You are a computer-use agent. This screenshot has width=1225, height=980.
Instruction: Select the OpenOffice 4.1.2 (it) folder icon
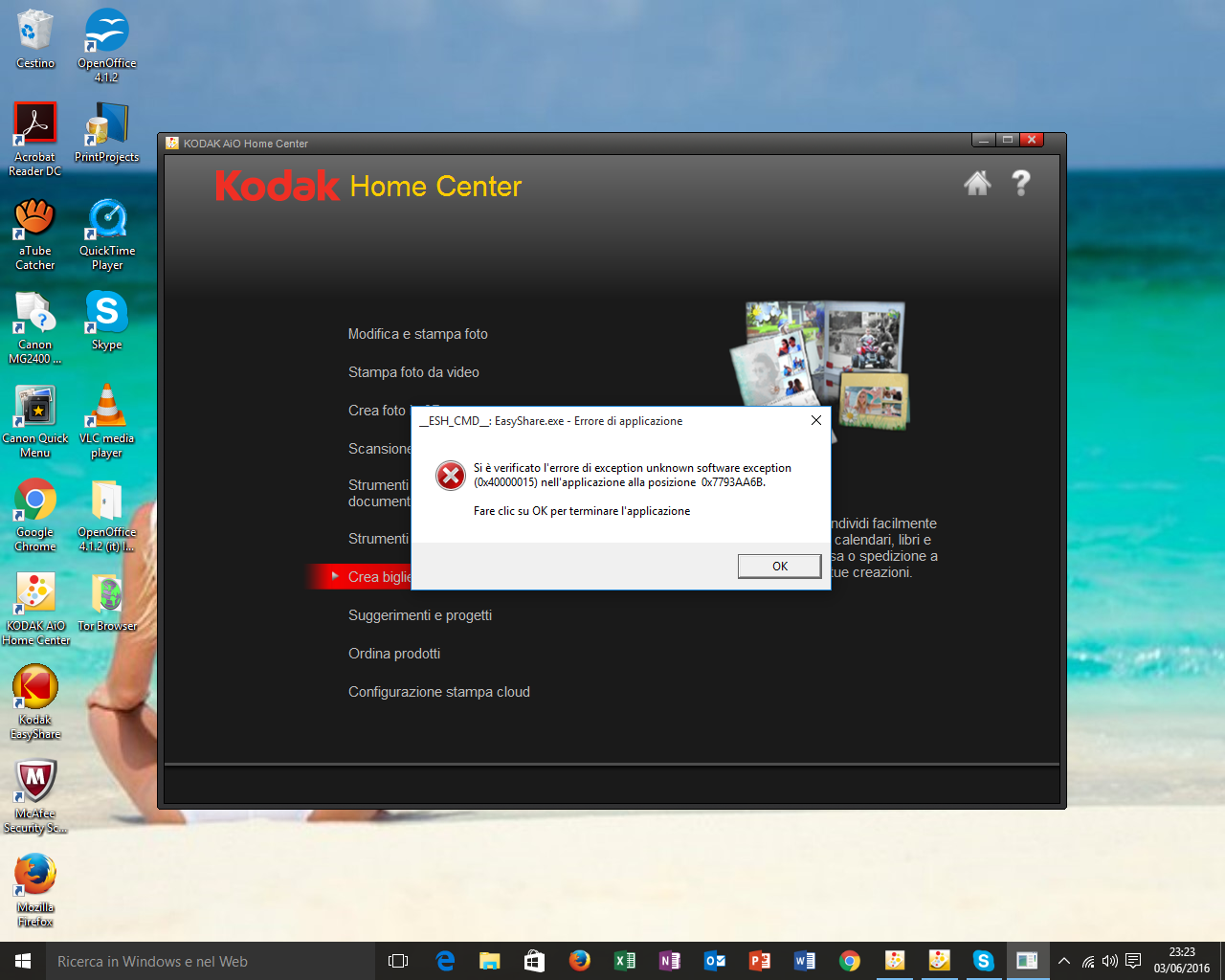click(107, 514)
